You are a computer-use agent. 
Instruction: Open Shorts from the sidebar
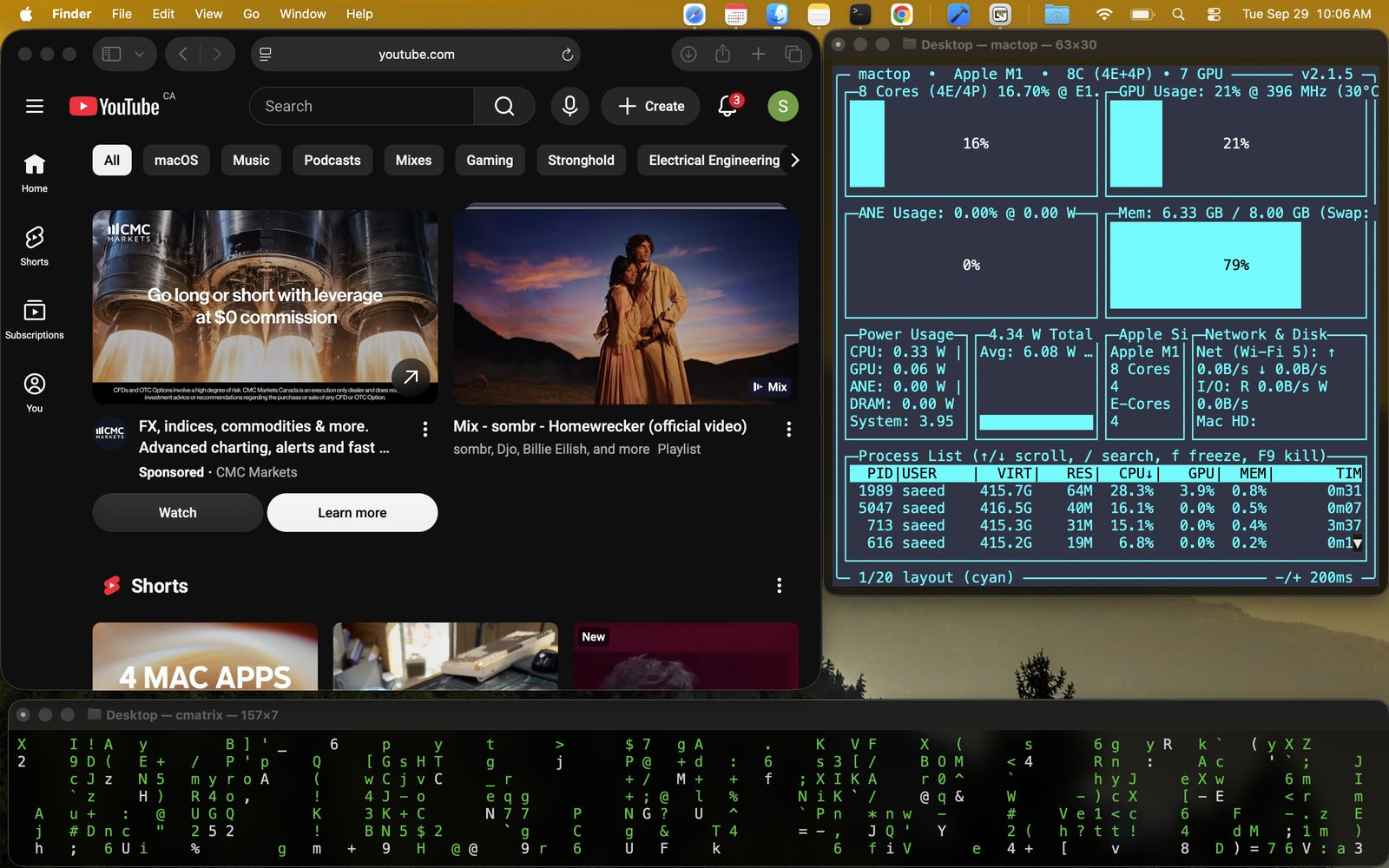click(35, 247)
